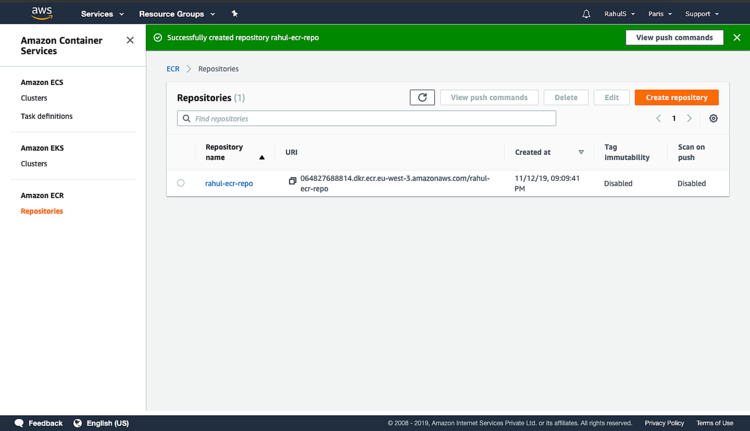This screenshot has height=431, width=750.
Task: Click the refresh repositories icon button
Action: point(422,97)
